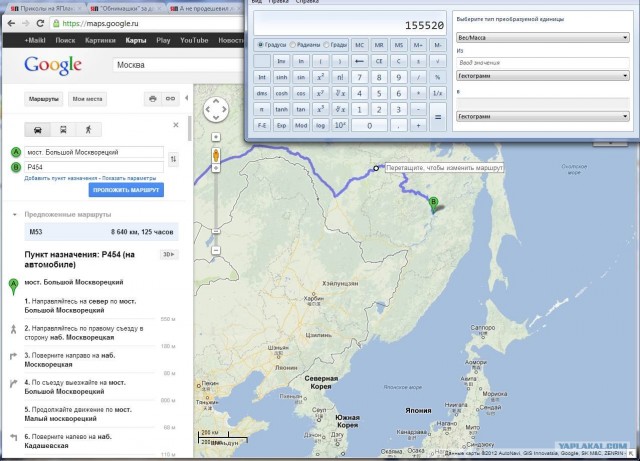Click the Street View pegman icon
This screenshot has height=461, width=640.
point(216,156)
